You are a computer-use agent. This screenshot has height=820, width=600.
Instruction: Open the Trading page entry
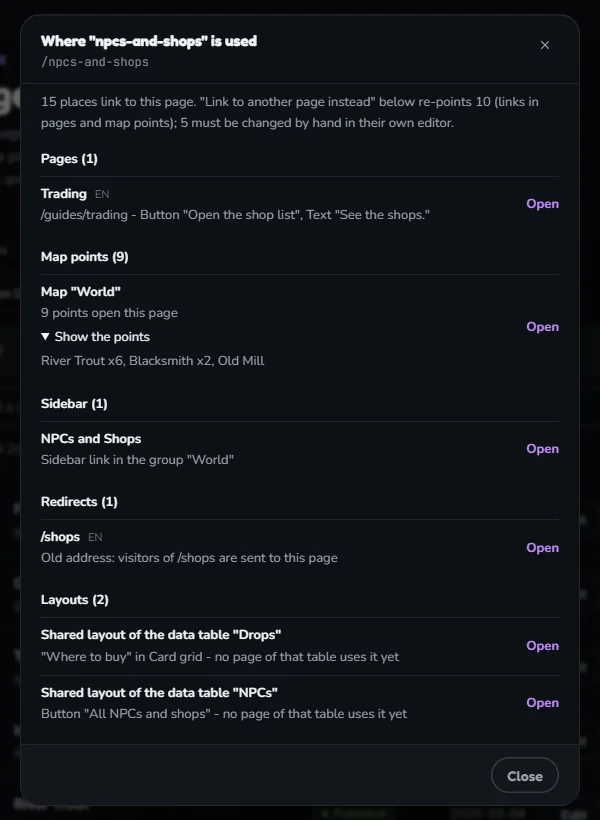tap(542, 204)
